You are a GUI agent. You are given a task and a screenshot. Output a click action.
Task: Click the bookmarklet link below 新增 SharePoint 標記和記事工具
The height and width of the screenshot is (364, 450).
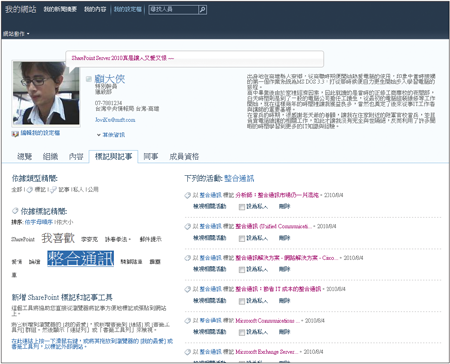coord(92,344)
